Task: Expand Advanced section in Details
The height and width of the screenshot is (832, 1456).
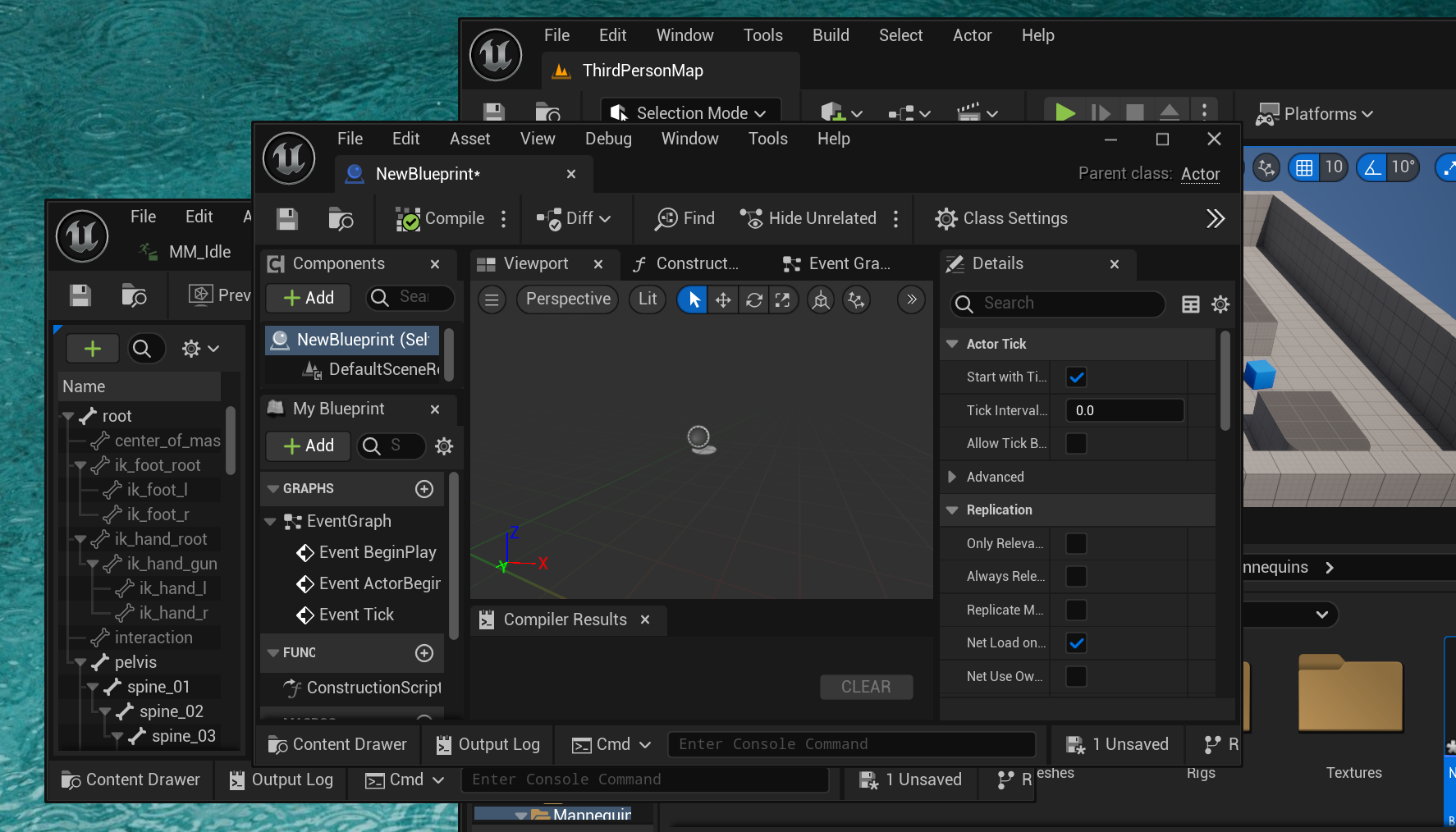Action: click(953, 477)
